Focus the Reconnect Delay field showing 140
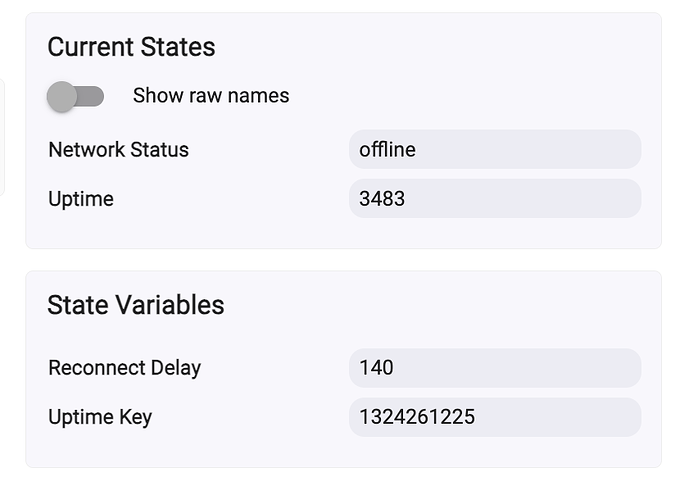Image resolution: width=680 pixels, height=500 pixels. (x=495, y=368)
